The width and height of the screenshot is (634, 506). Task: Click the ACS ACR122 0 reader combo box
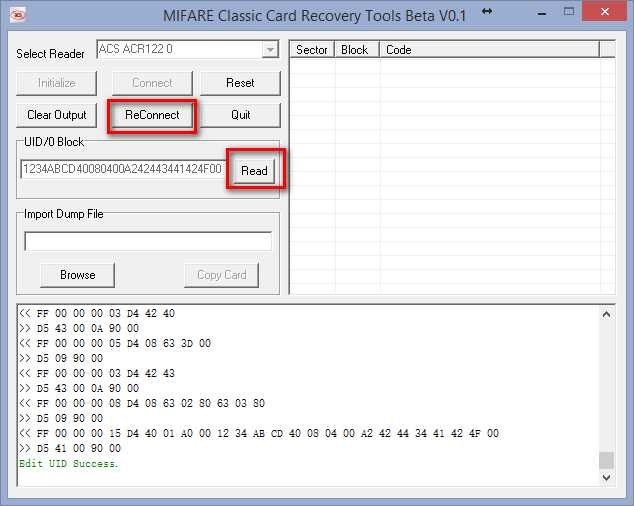[188, 50]
